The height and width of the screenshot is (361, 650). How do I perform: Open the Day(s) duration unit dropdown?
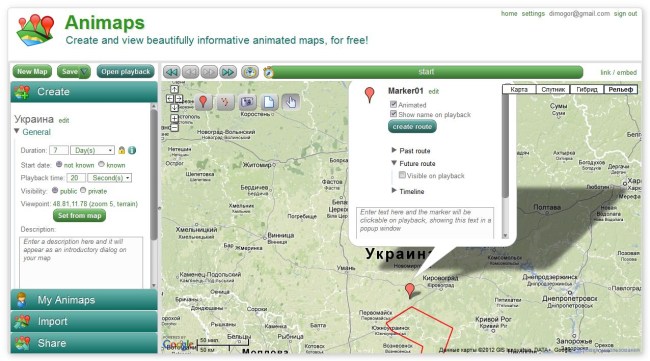[x=92, y=150]
